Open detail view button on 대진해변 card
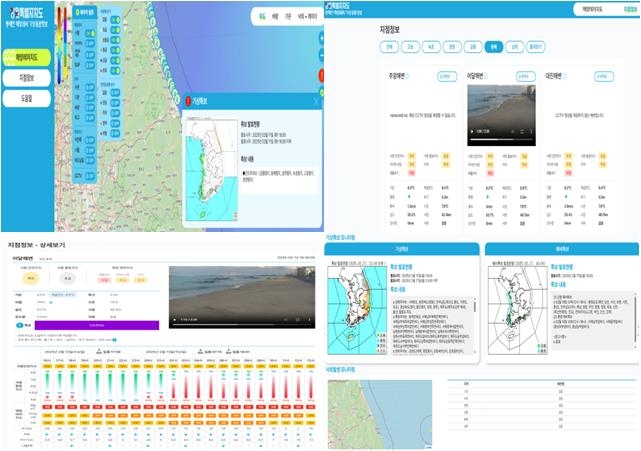Screen dimensions: 641x451 click(x=604, y=76)
